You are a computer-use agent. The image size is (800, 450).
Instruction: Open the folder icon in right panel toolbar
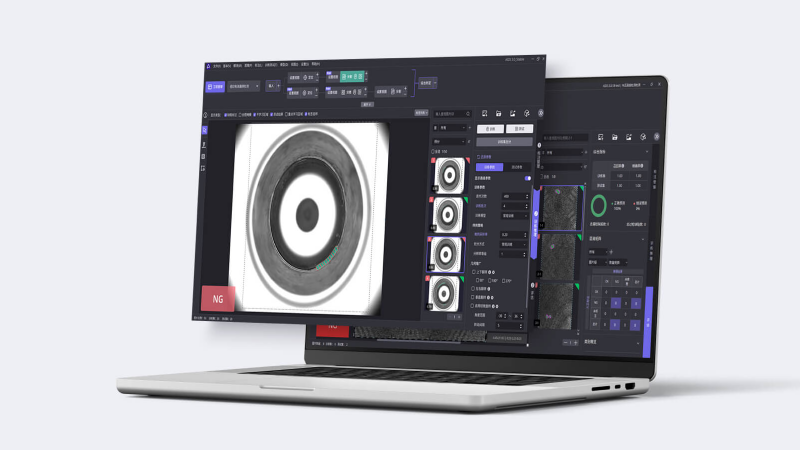click(x=497, y=114)
